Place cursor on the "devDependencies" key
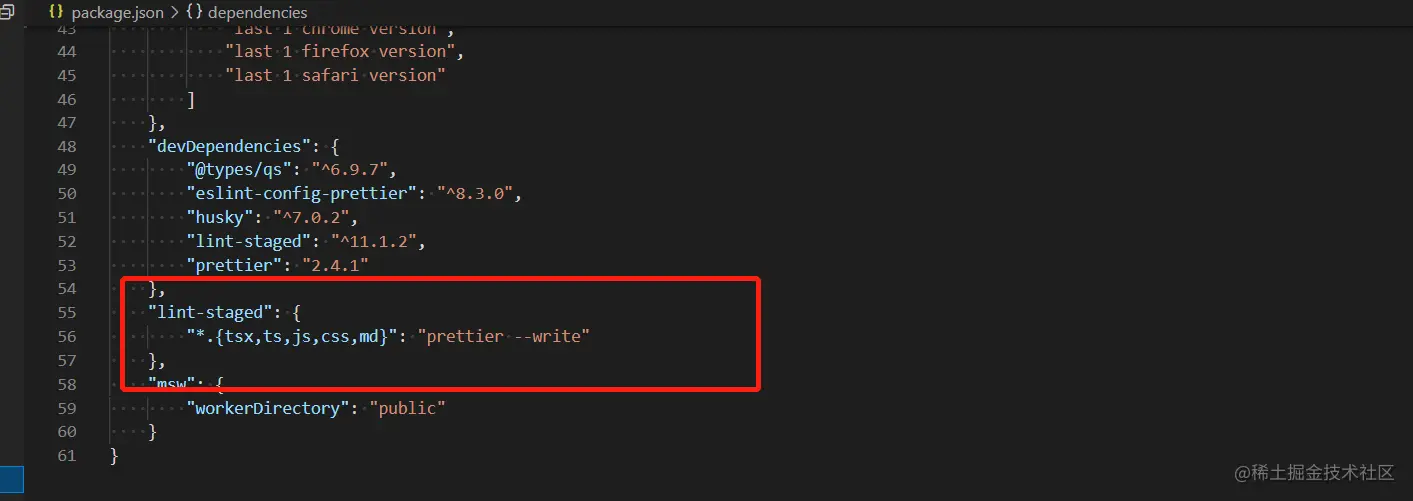1413x501 pixels. click(x=227, y=146)
